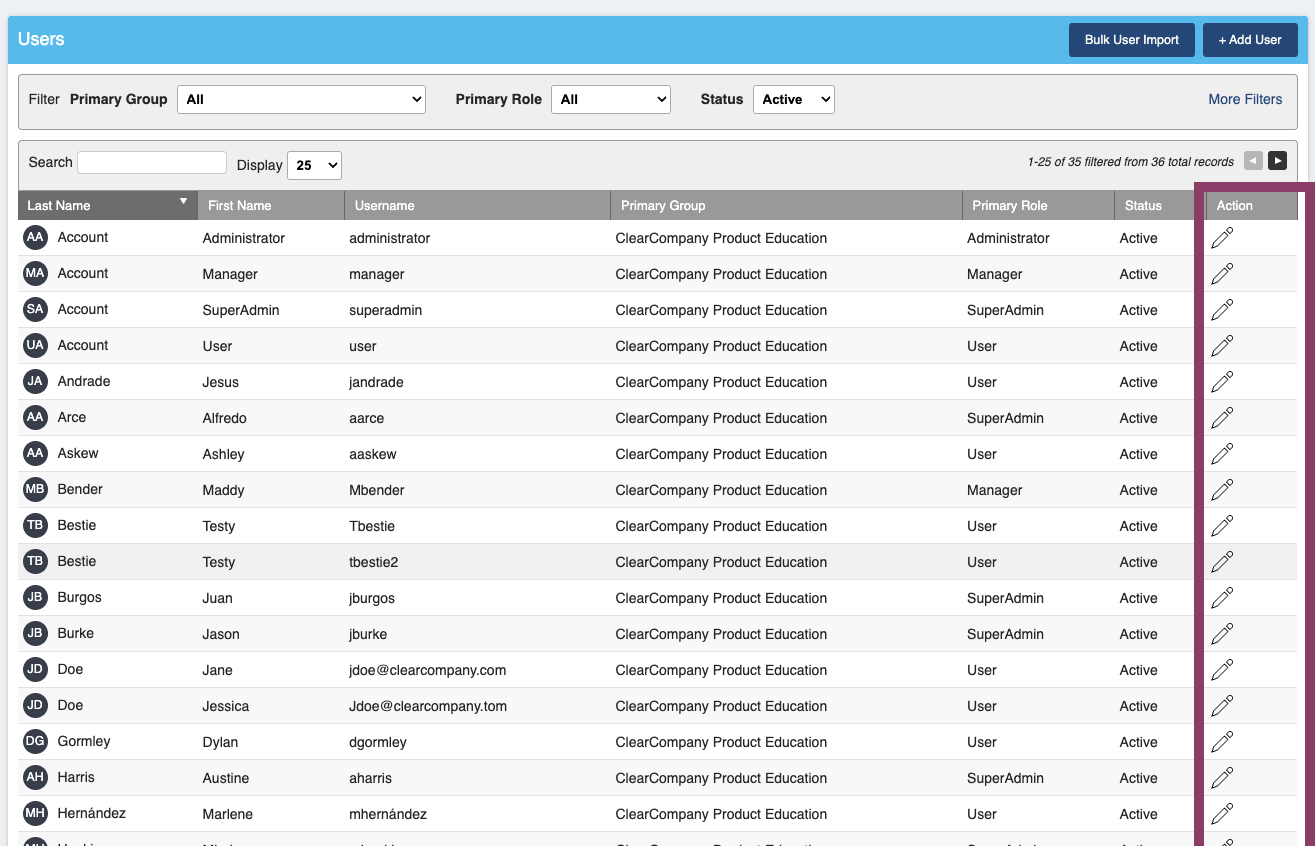Image resolution: width=1315 pixels, height=846 pixels.
Task: Sort by Username column
Action: 477,205
